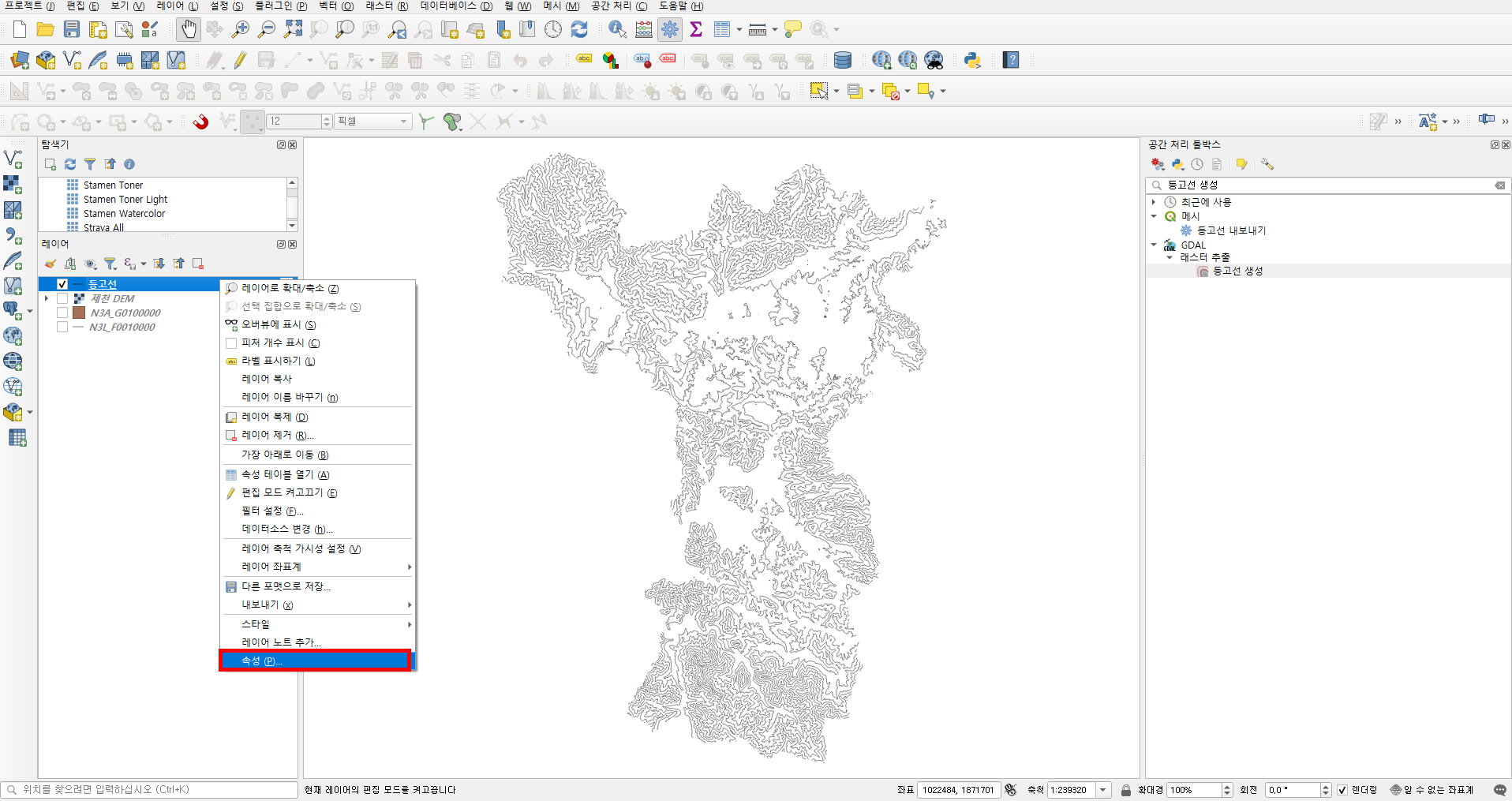
Task: Open Processing Toolbox options wrench icon
Action: point(1267,164)
